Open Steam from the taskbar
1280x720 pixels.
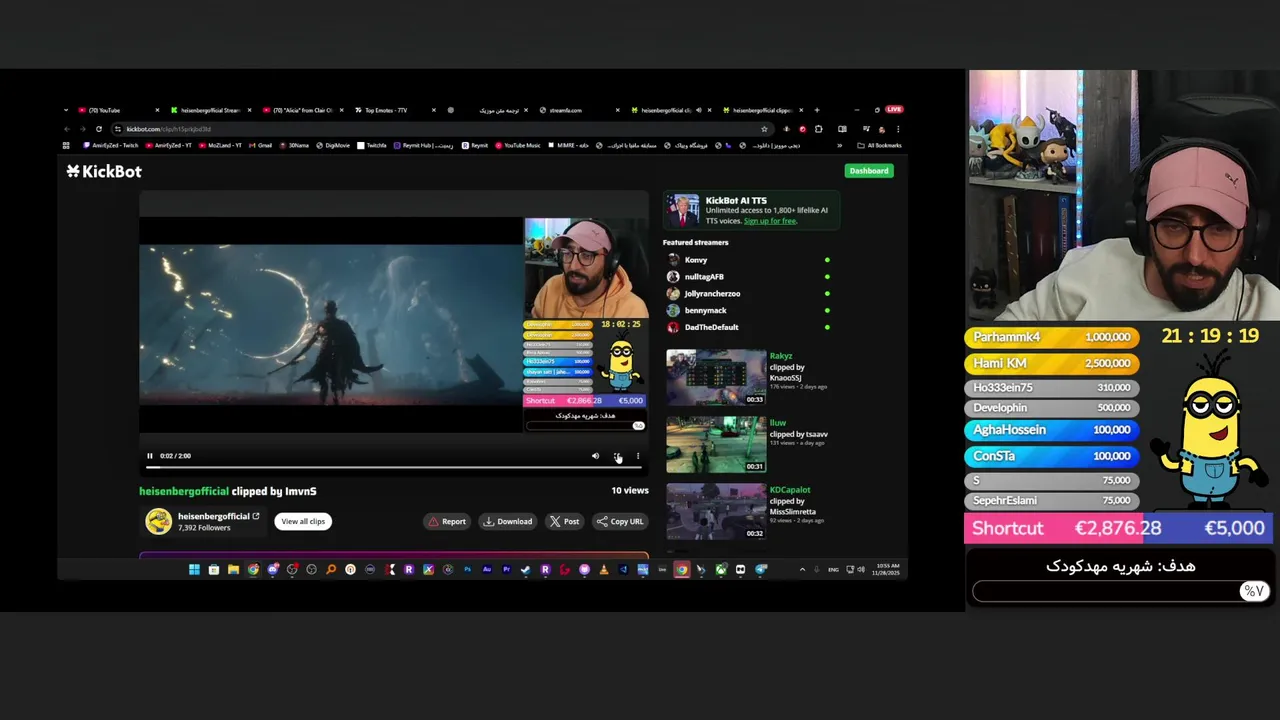[x=526, y=570]
